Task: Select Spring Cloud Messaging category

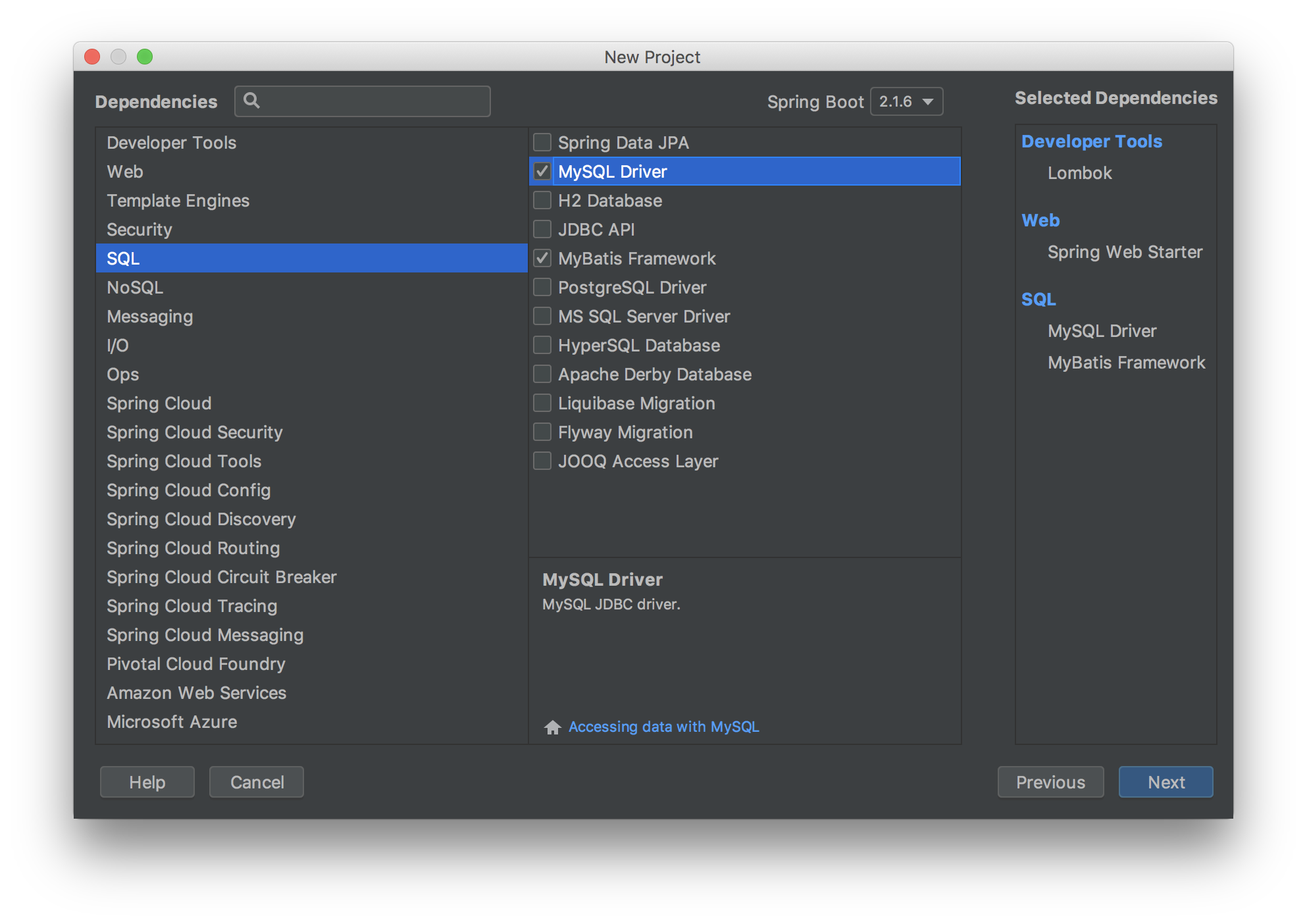Action: pos(311,634)
